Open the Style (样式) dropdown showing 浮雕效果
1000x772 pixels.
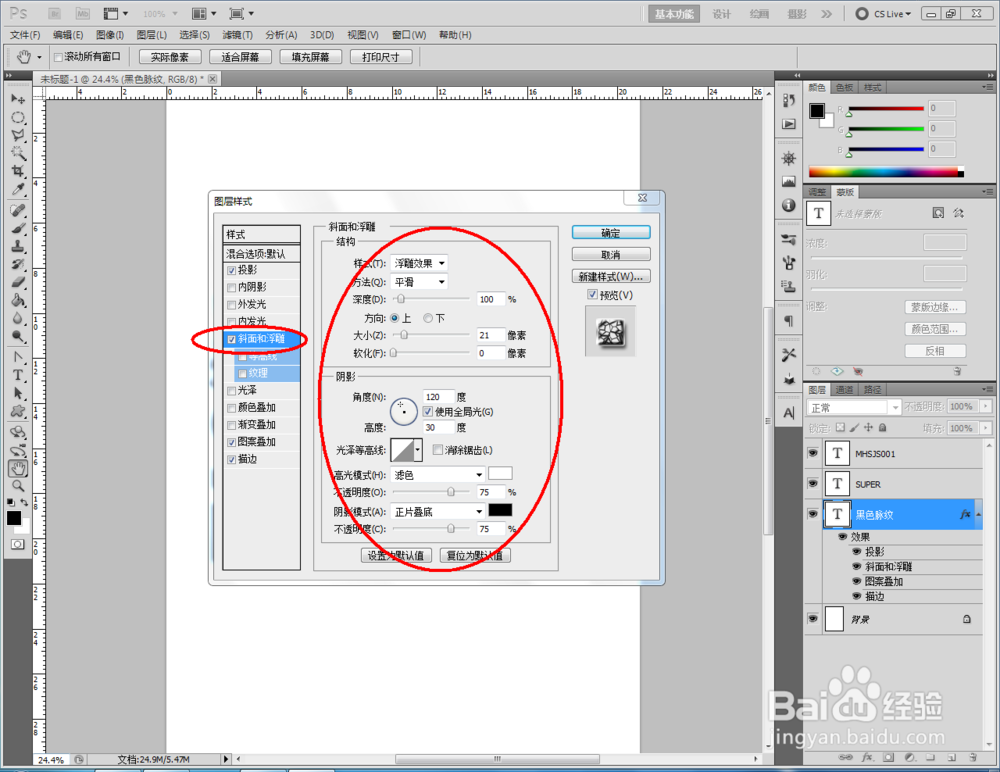pyautogui.click(x=418, y=263)
